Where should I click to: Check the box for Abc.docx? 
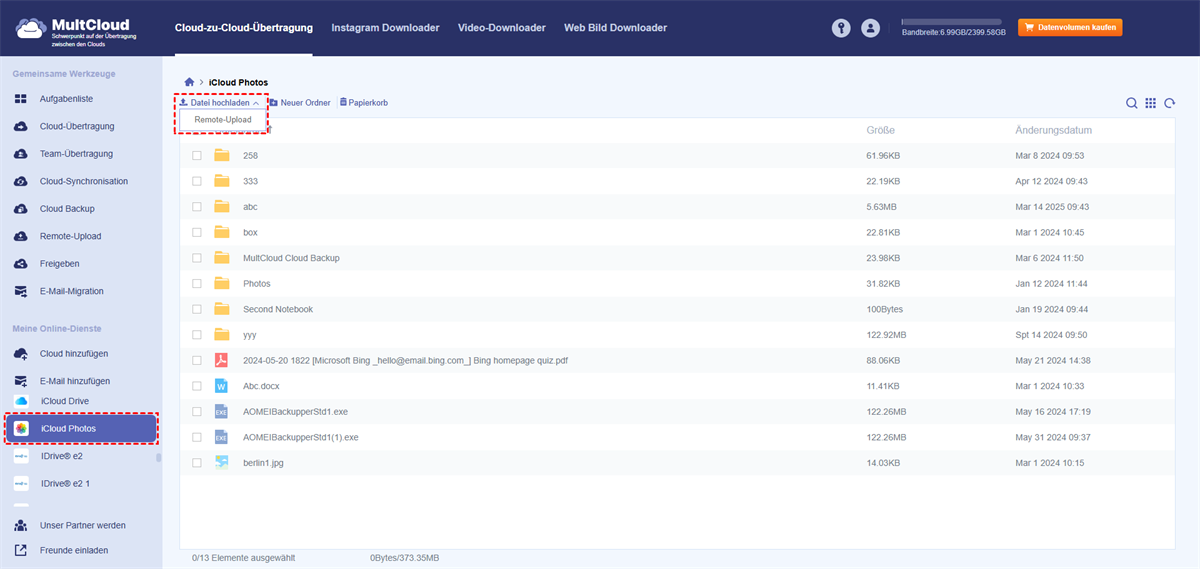(197, 386)
